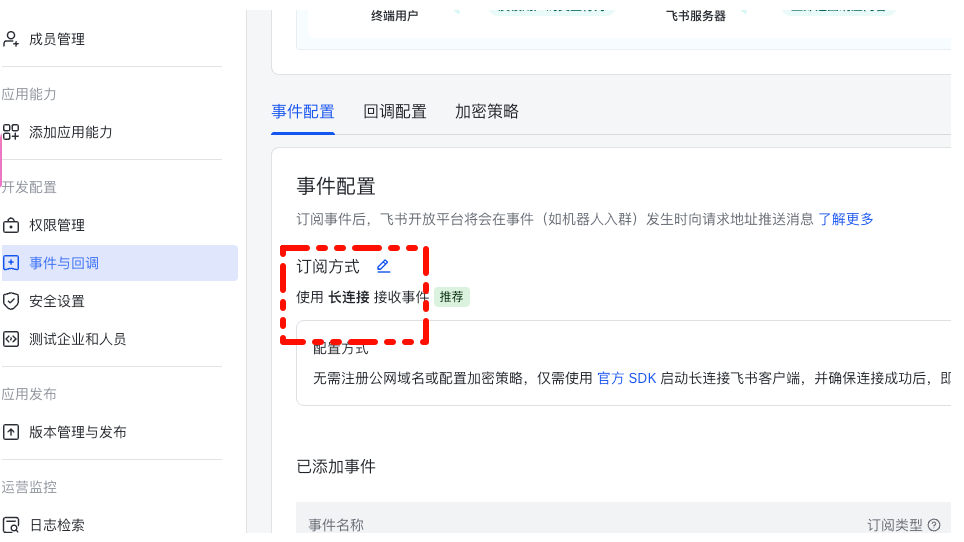Image resolution: width=964 pixels, height=542 pixels.
Task: Select 事件与回调 menu item
Action: [x=120, y=263]
